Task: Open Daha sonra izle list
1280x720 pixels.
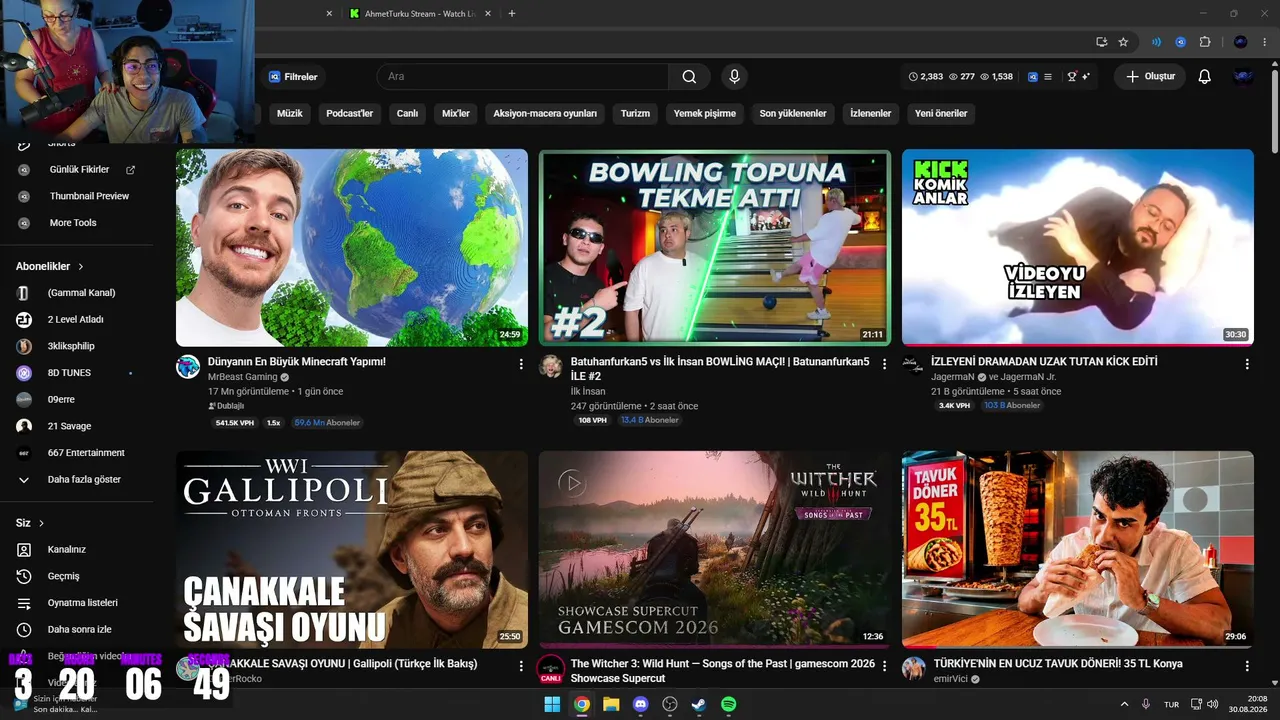Action: (x=77, y=630)
